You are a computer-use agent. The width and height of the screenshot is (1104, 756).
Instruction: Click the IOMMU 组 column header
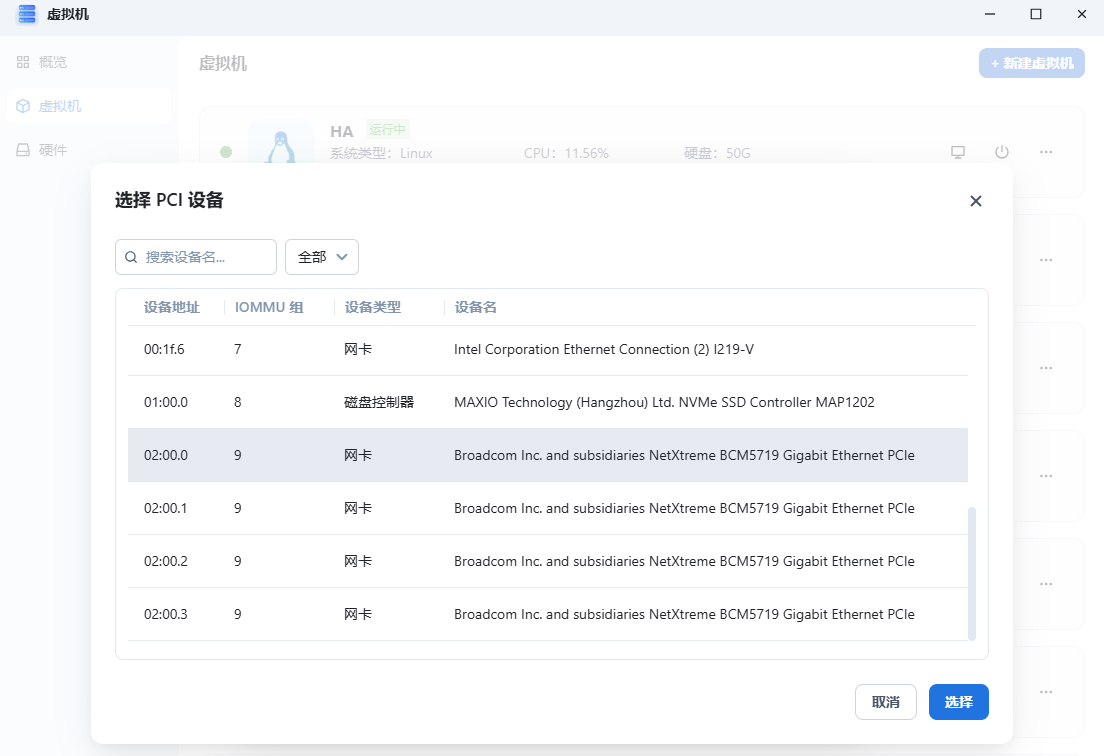point(269,308)
